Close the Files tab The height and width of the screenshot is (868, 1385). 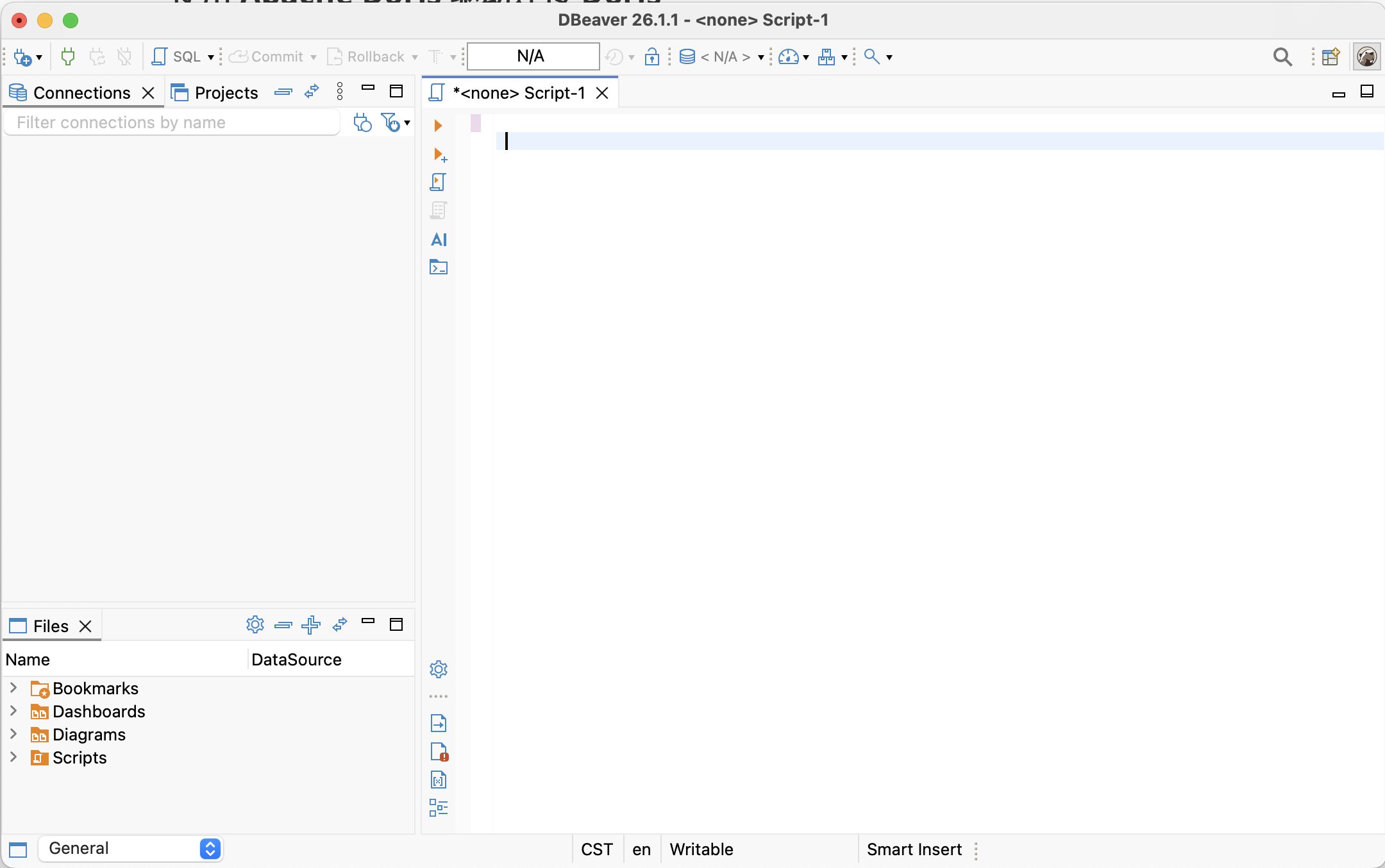click(85, 626)
